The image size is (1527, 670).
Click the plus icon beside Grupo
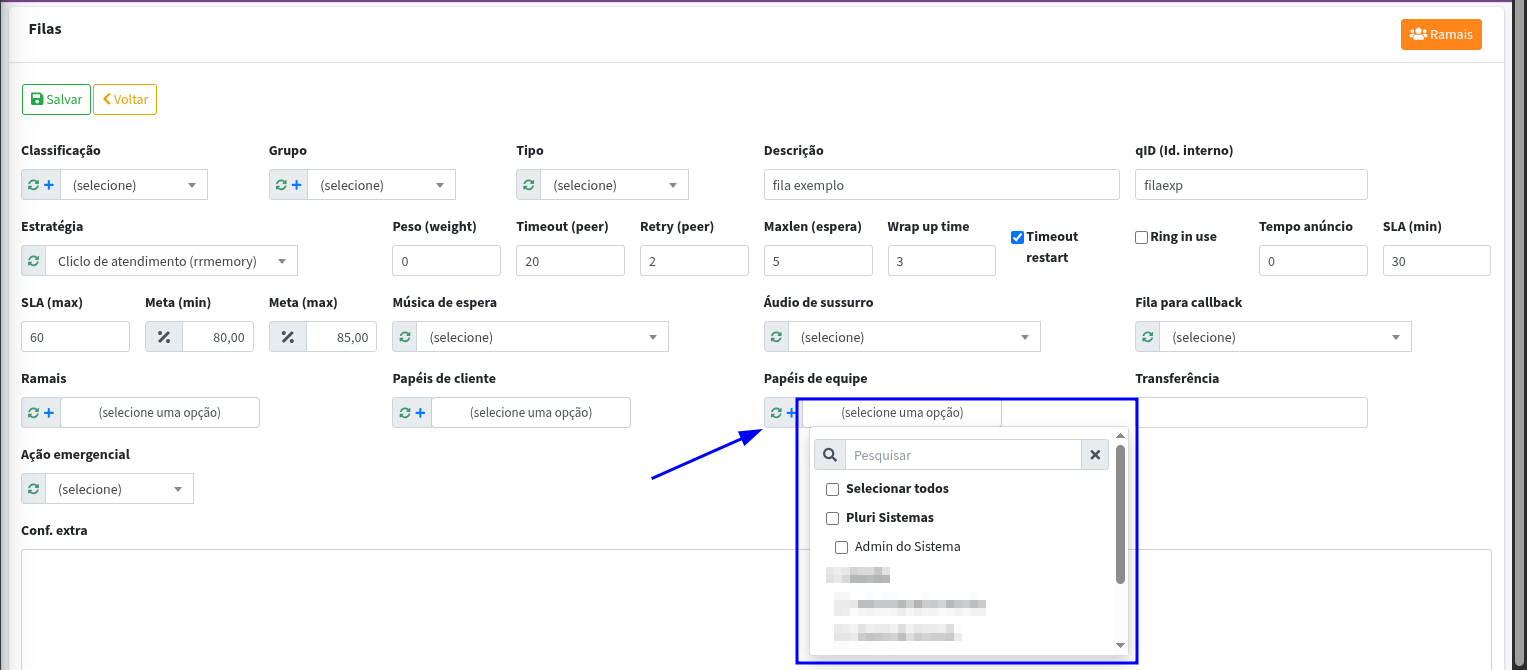tap(296, 185)
